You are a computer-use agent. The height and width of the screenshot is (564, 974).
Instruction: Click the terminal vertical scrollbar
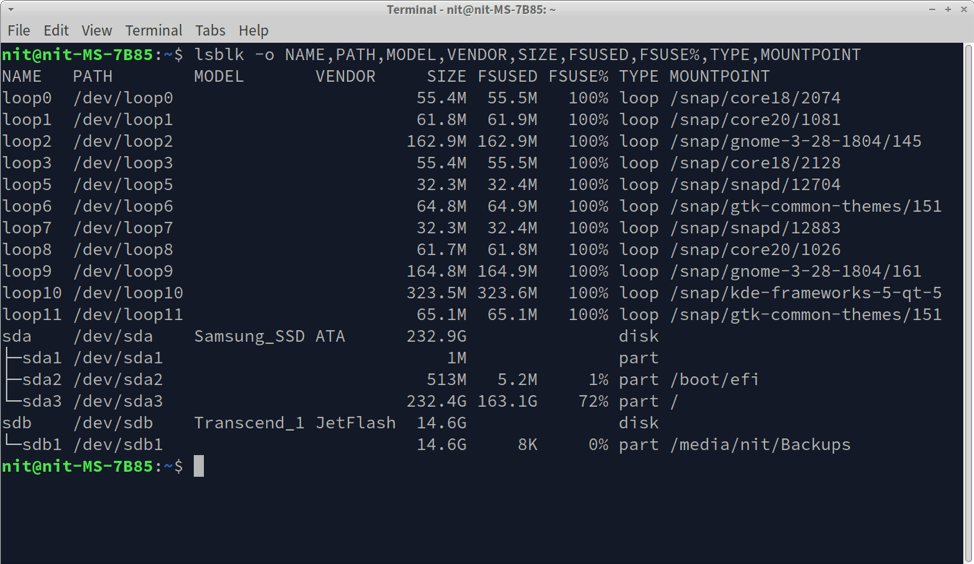[968, 303]
